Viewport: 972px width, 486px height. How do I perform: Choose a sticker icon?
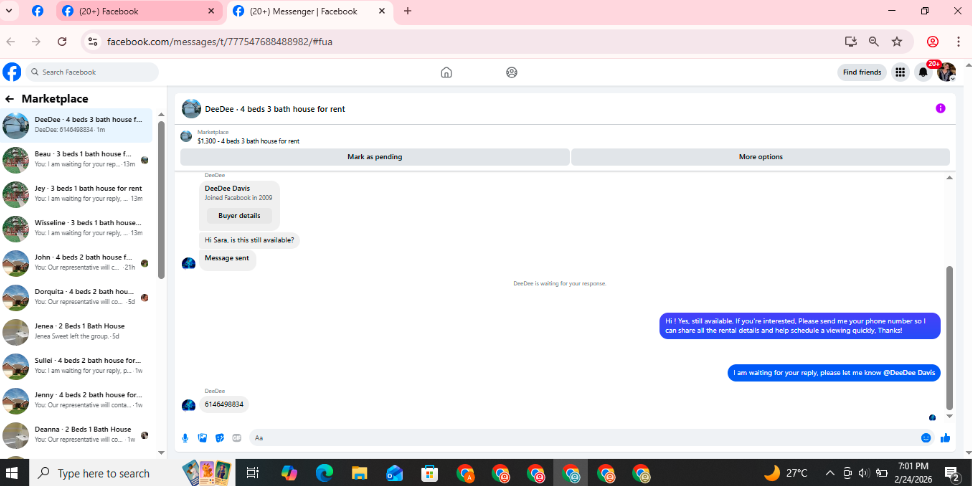(x=219, y=438)
